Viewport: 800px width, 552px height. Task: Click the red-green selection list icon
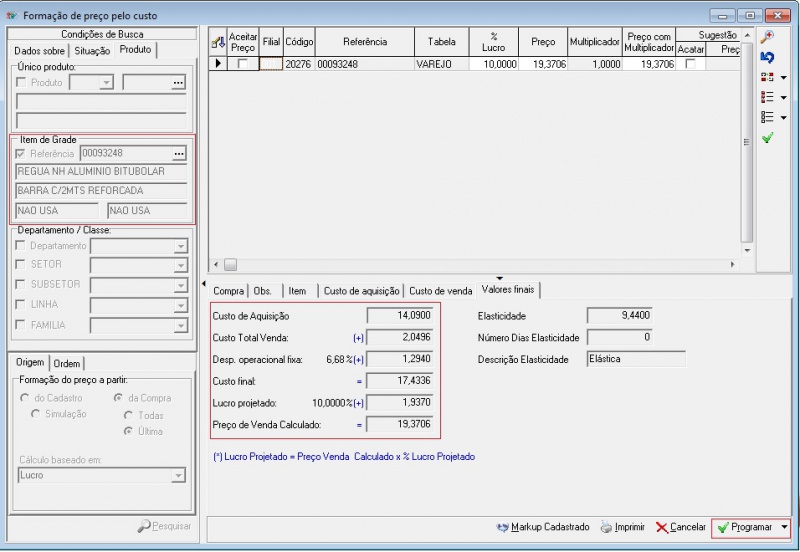(767, 77)
